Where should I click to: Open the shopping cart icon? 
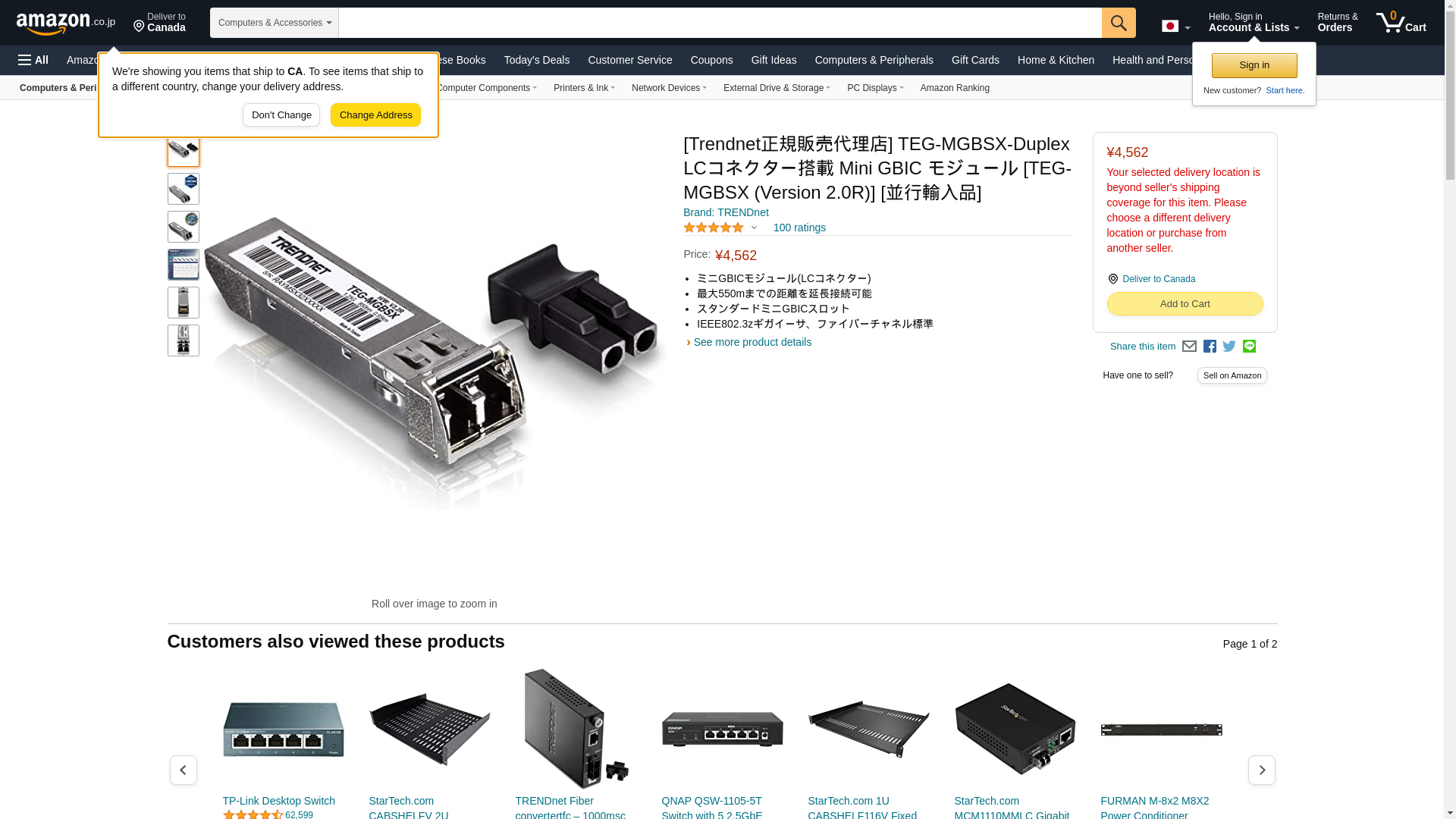click(1401, 23)
